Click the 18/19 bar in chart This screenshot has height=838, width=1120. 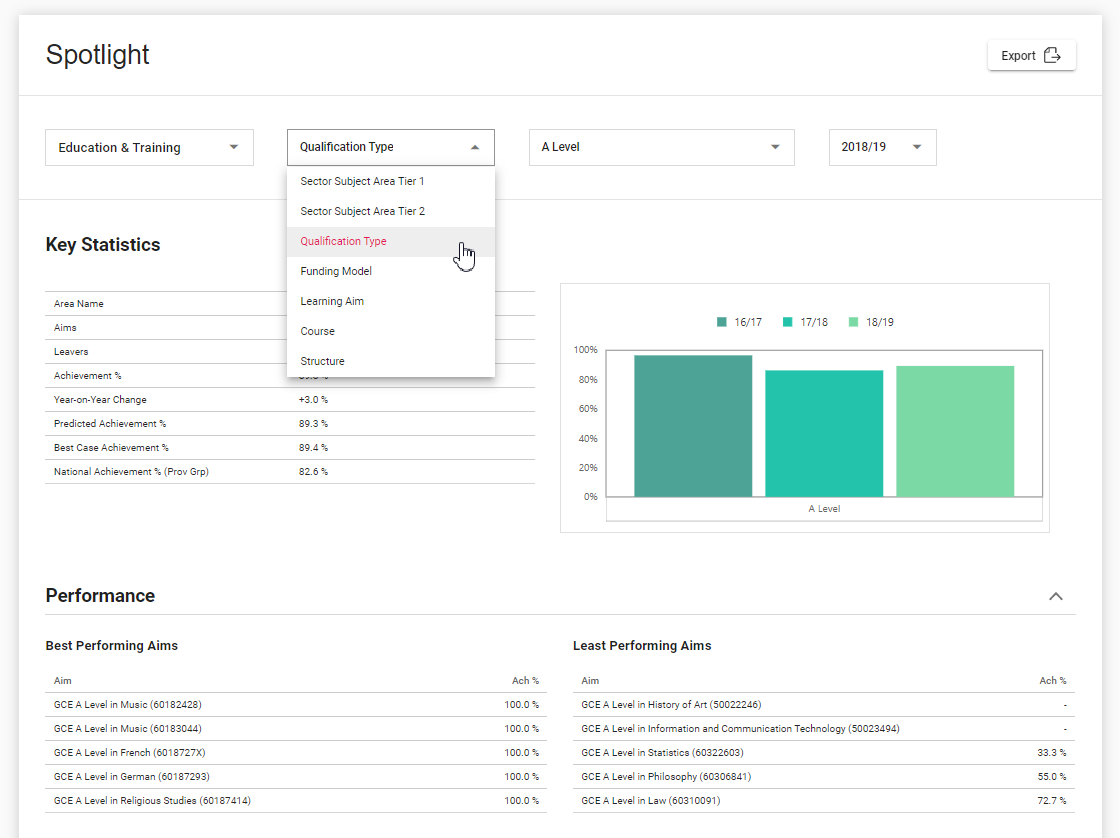click(955, 431)
